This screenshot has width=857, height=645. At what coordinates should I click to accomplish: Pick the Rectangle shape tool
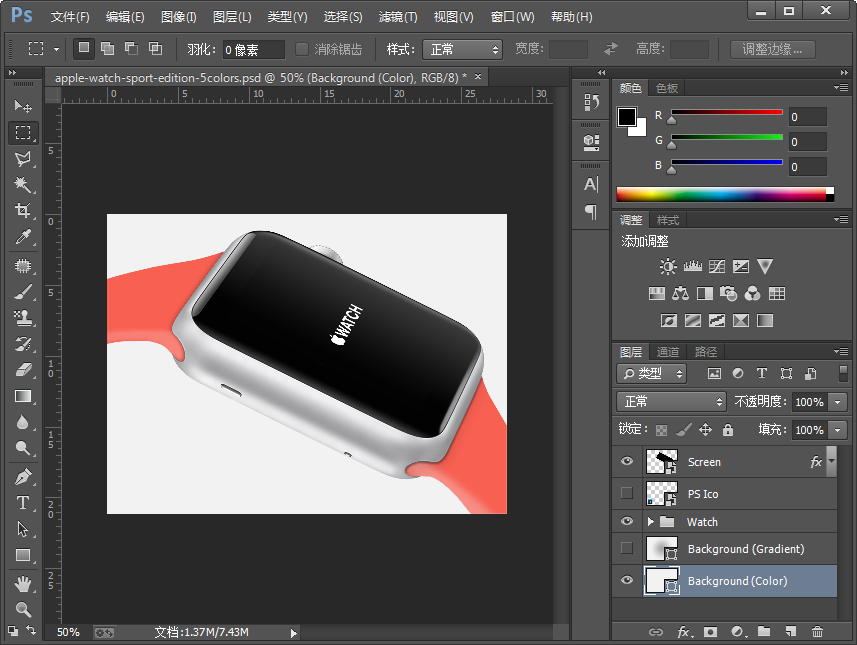[23, 555]
